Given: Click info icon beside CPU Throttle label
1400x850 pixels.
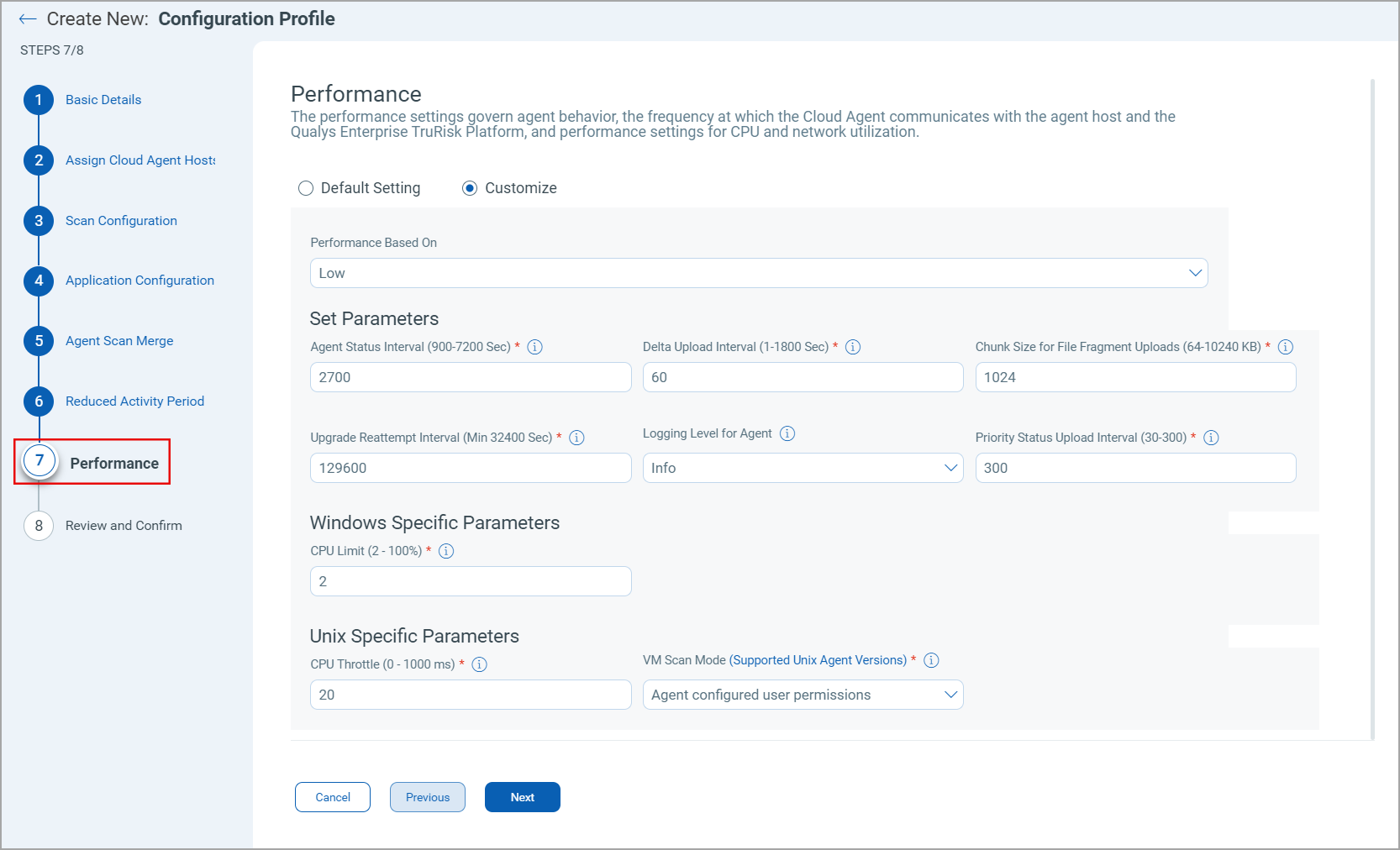Looking at the screenshot, I should [x=479, y=664].
